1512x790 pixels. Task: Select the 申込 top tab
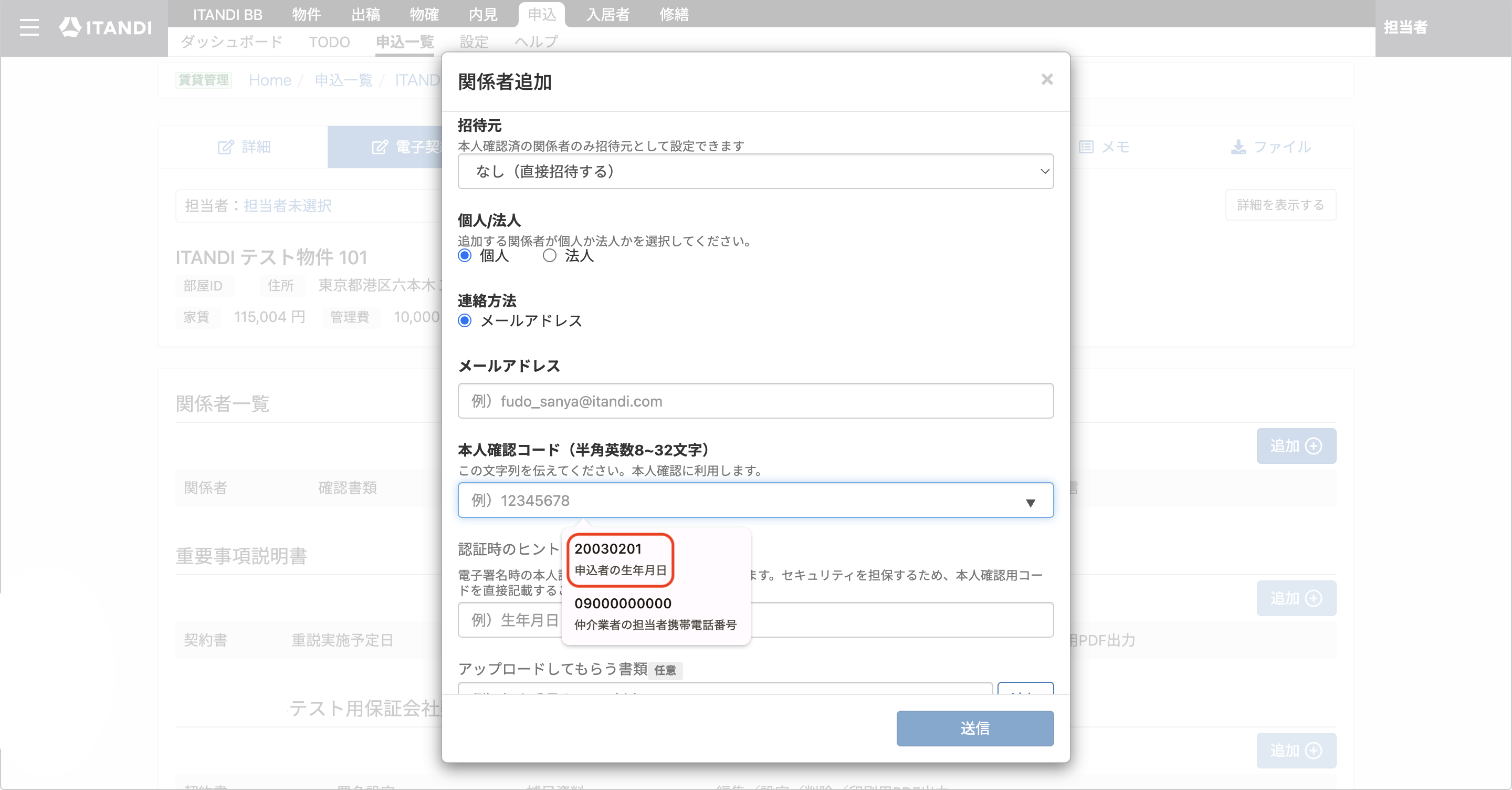click(x=541, y=14)
